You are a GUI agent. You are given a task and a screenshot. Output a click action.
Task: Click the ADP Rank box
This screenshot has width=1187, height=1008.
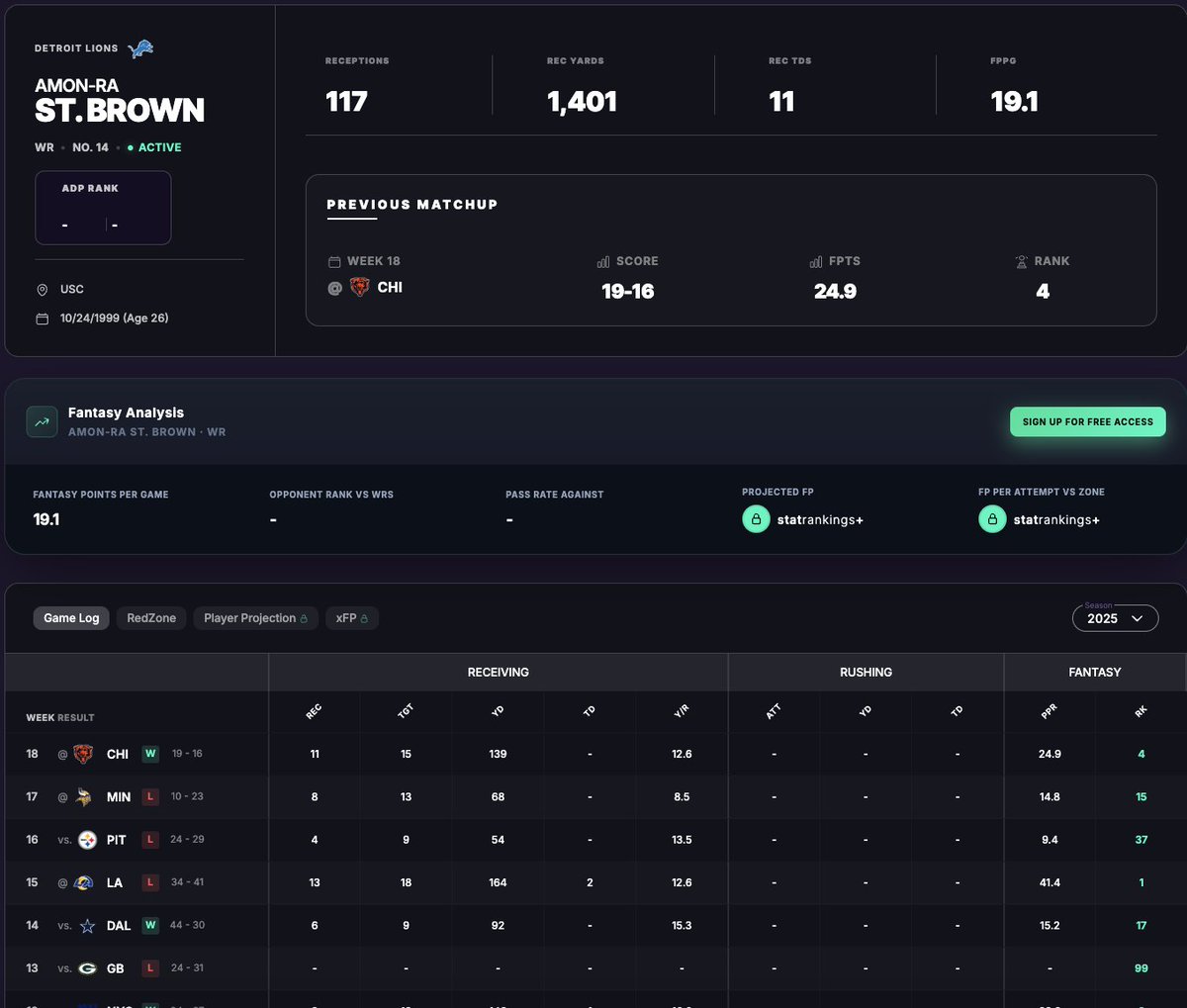click(103, 208)
